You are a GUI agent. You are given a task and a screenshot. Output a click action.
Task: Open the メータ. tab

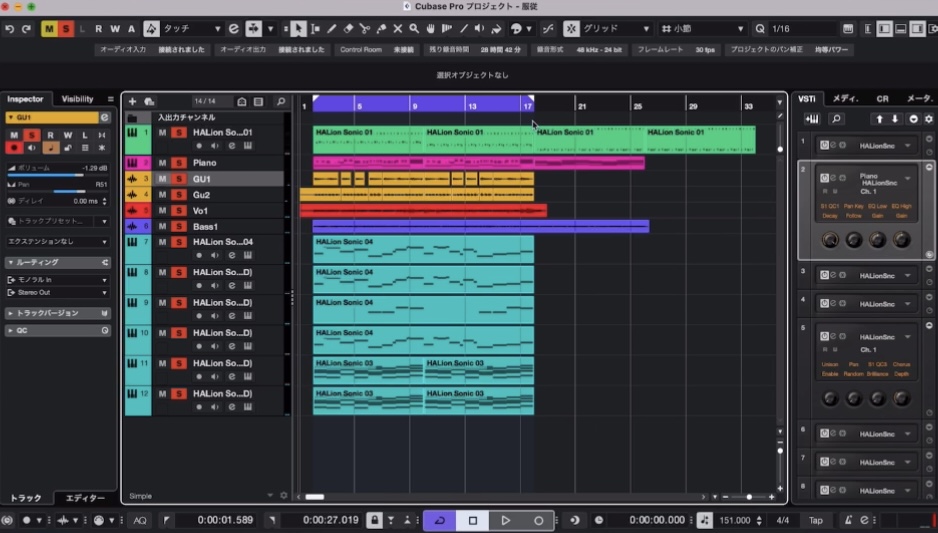tap(919, 99)
